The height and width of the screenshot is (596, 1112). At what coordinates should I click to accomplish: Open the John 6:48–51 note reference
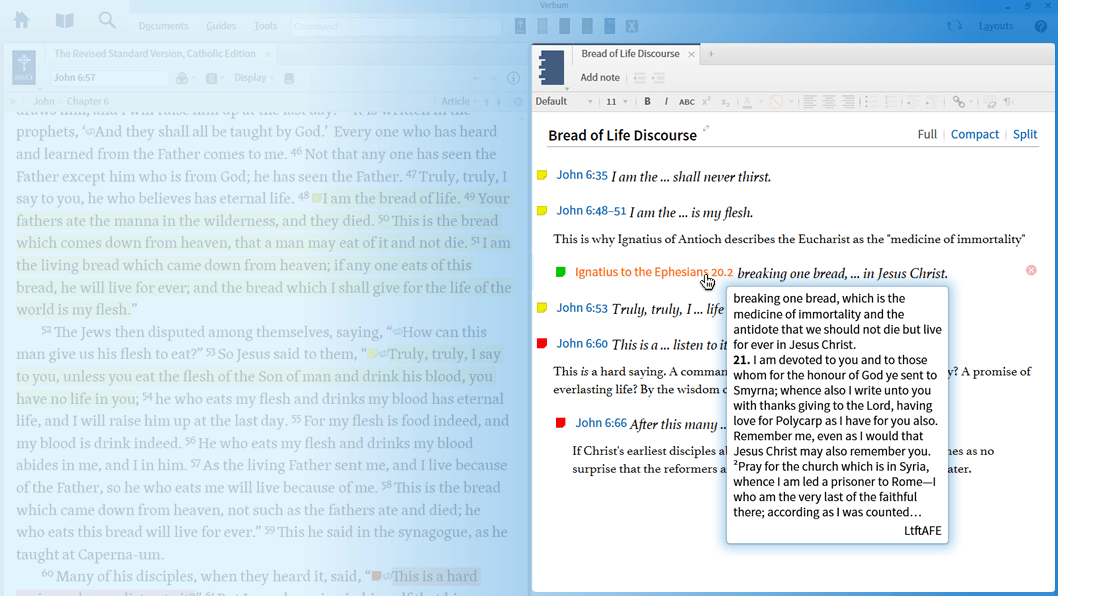[591, 211]
